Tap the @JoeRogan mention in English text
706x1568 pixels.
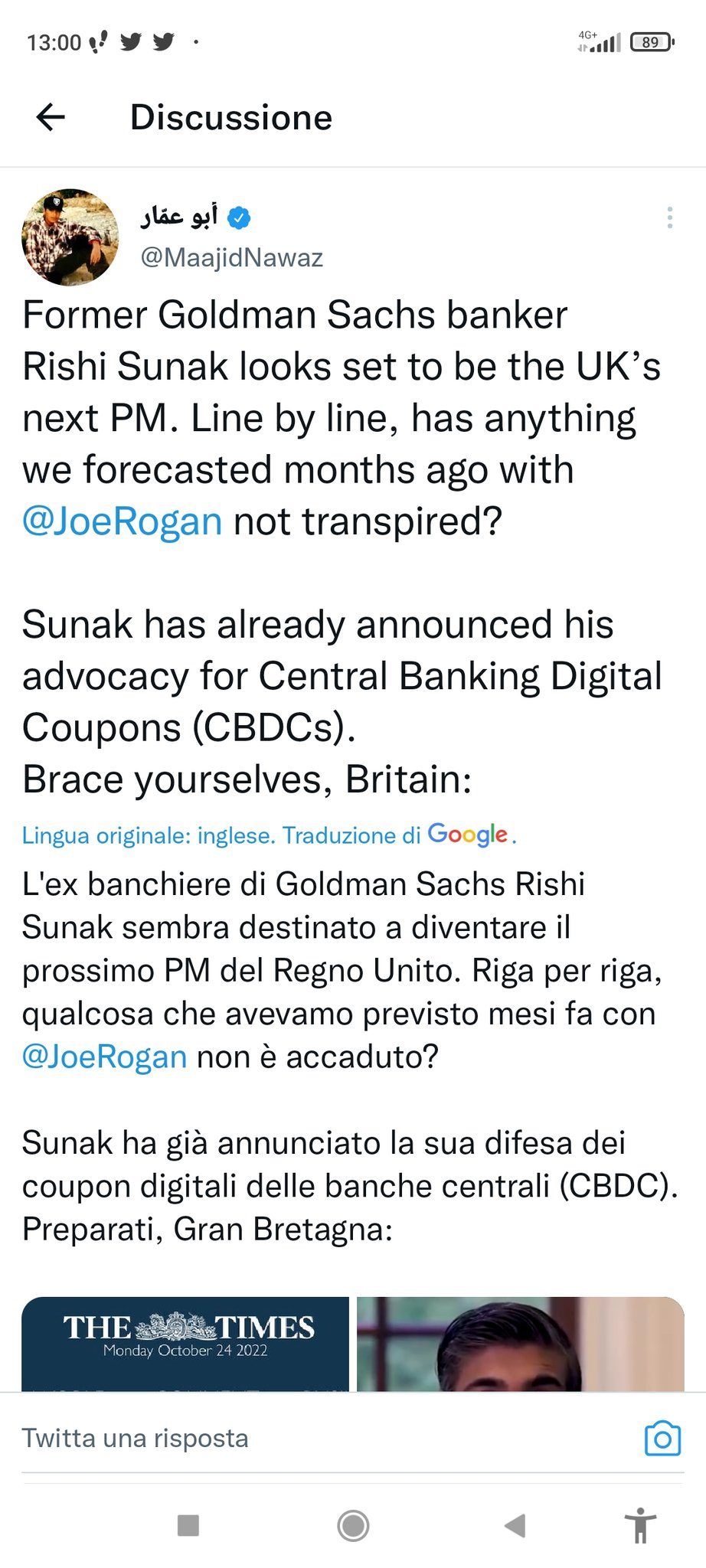(x=123, y=521)
